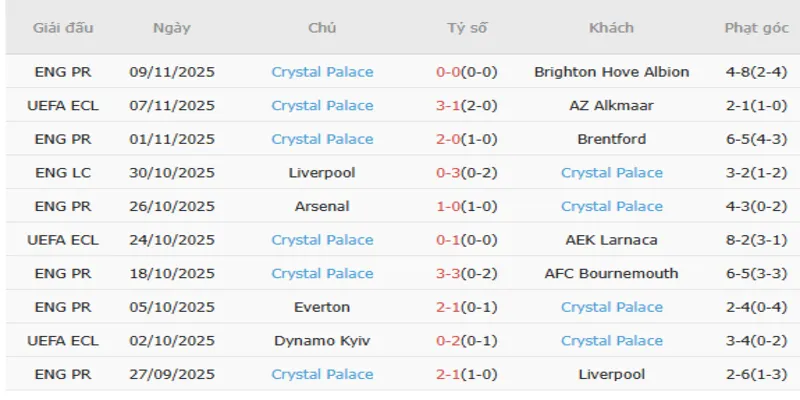Select the AEK Larnaca team name
The height and width of the screenshot is (400, 800).
tap(611, 240)
